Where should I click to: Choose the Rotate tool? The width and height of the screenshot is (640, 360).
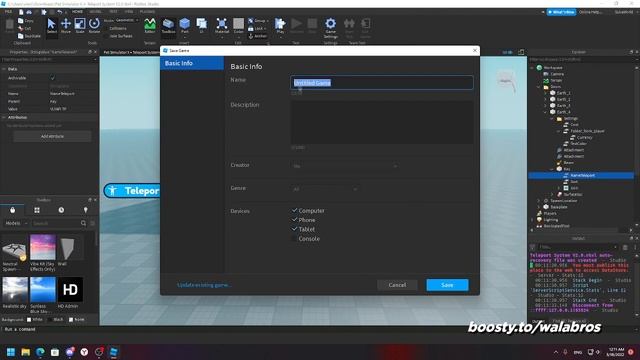(94, 25)
